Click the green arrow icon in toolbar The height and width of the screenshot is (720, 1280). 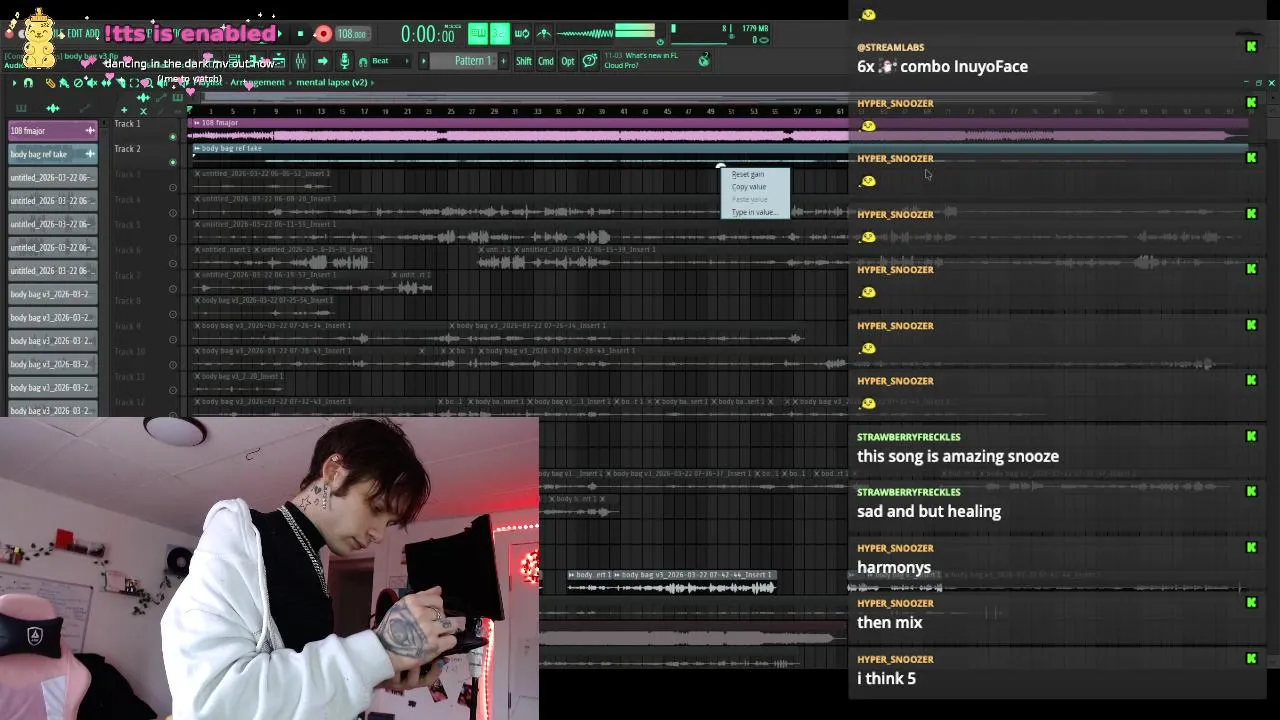[322, 61]
